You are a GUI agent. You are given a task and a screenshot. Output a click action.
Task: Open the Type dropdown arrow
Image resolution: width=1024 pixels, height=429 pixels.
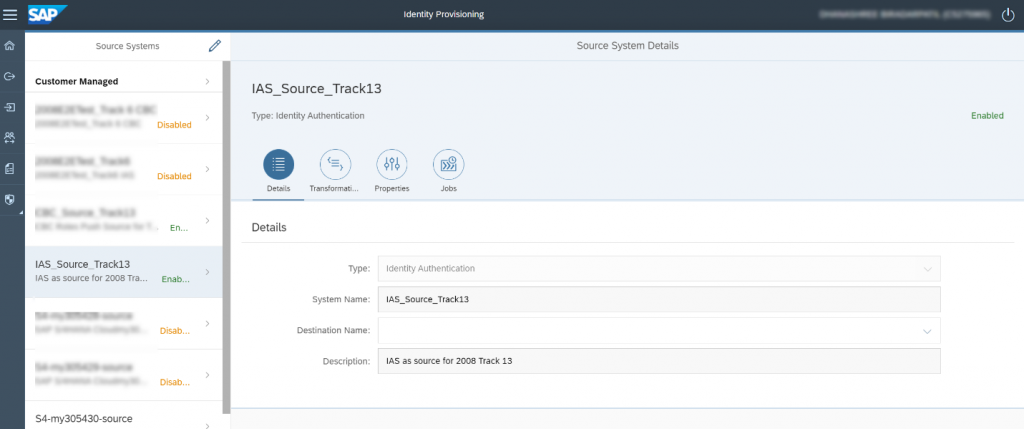927,268
